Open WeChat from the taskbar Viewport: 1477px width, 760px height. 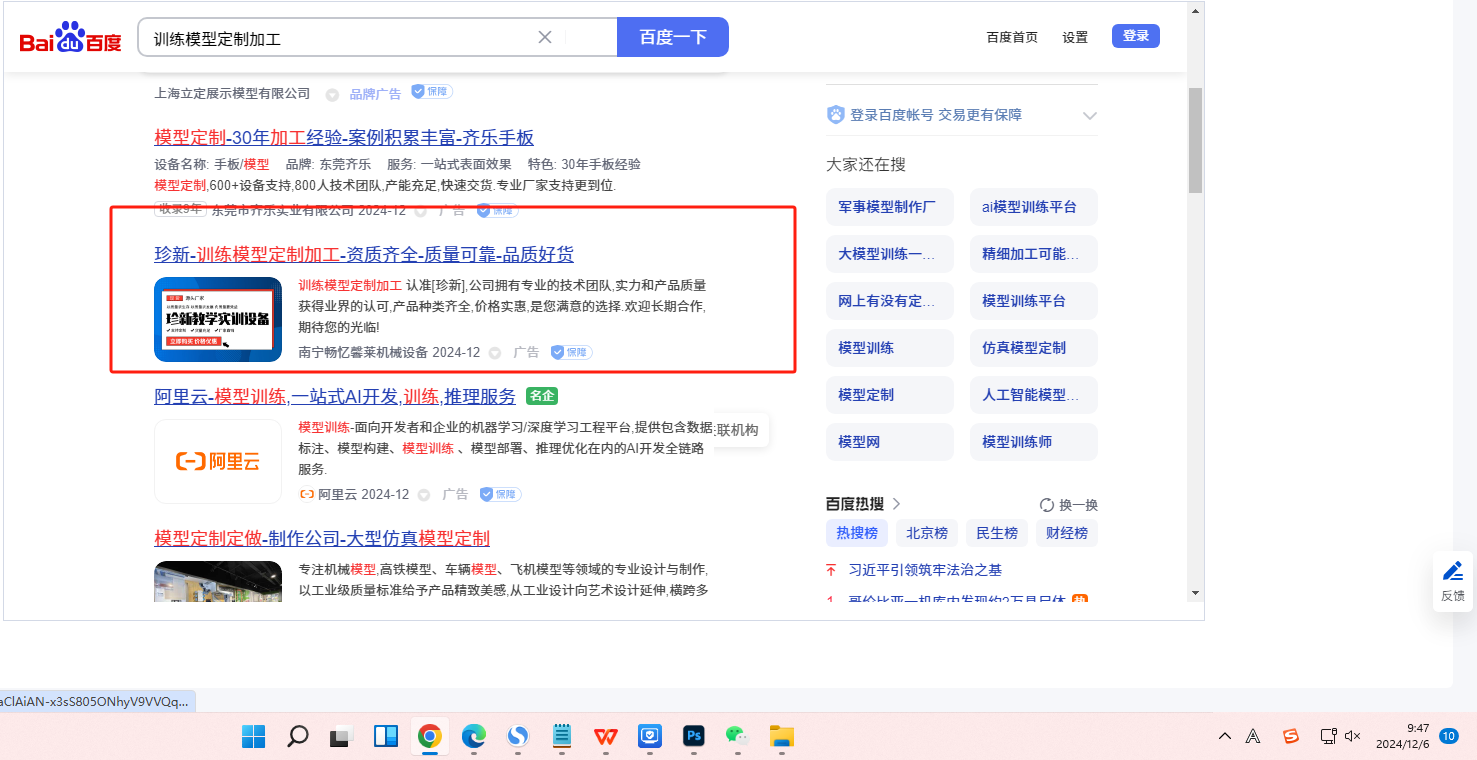coord(737,737)
